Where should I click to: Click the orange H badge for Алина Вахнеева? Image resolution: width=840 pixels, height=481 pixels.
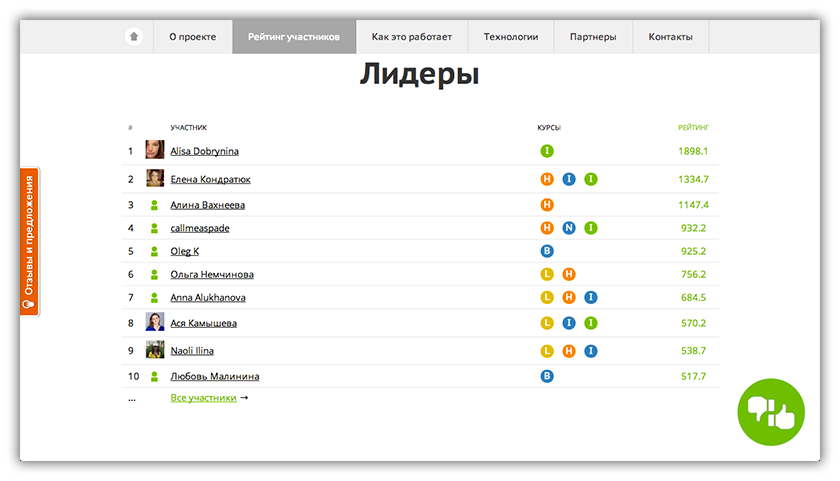547,205
